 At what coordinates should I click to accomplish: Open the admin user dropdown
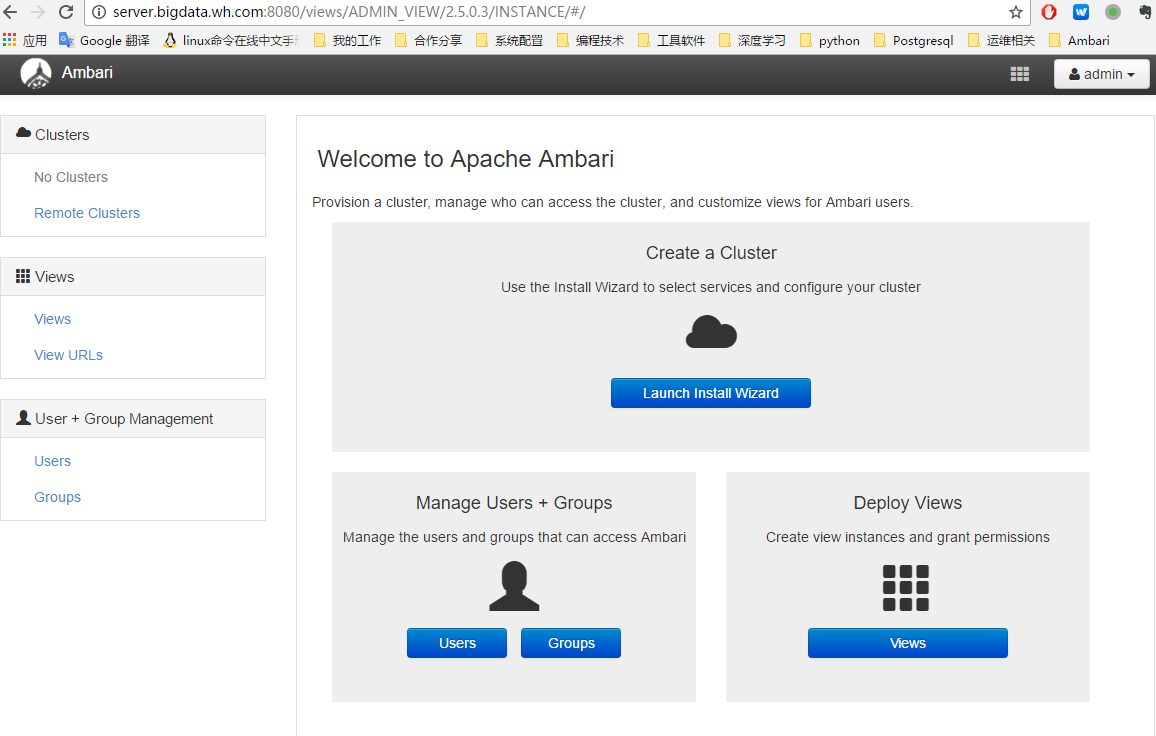tap(1101, 74)
